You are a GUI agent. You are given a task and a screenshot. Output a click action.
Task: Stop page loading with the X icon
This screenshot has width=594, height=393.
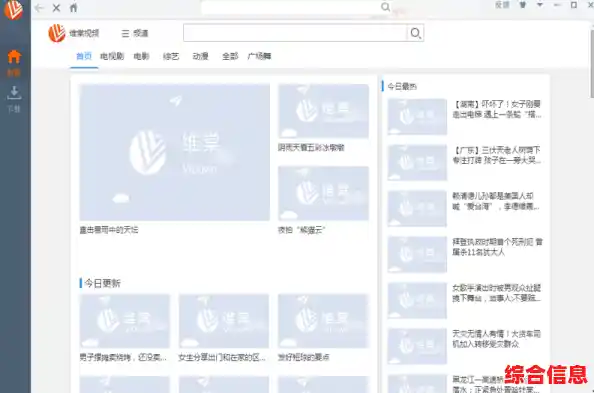pyautogui.click(x=56, y=8)
